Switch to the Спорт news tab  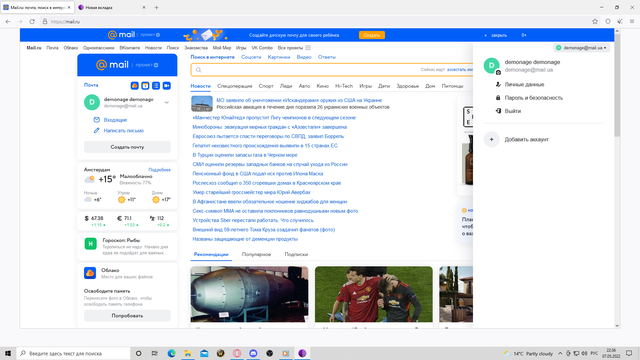click(266, 86)
